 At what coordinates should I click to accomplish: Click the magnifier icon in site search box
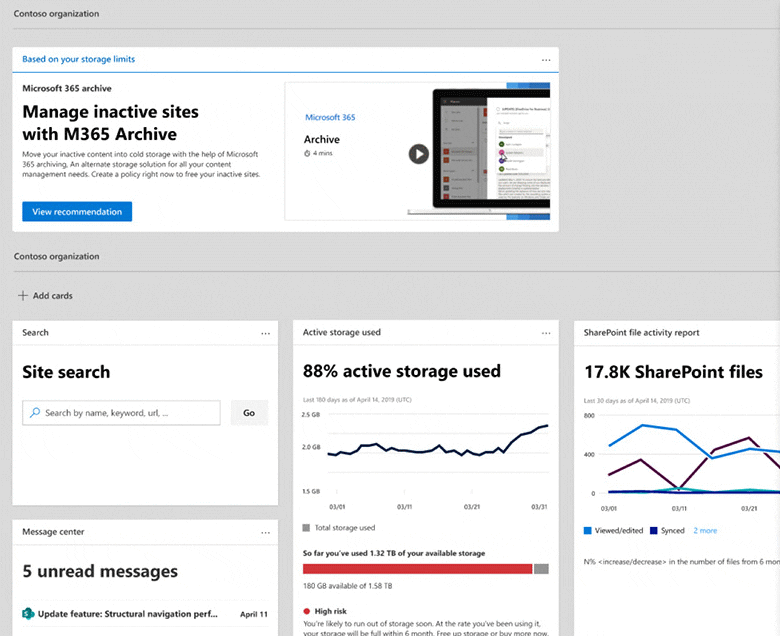pyautogui.click(x=35, y=413)
